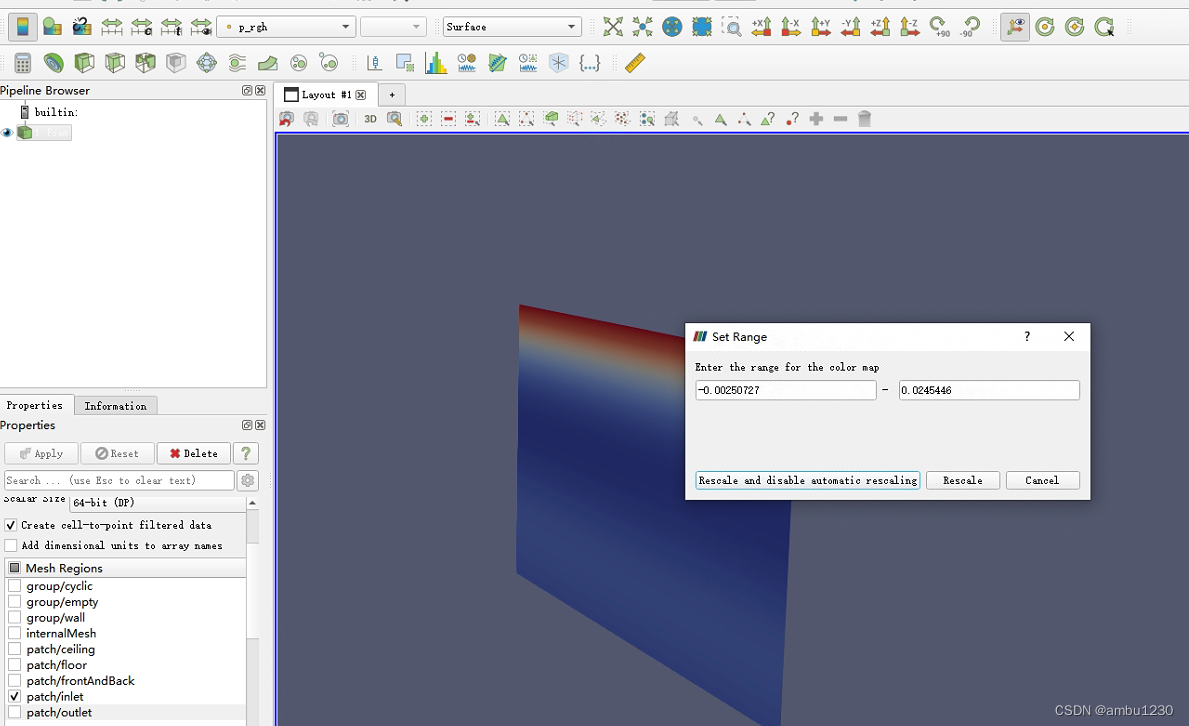Close the Layout #1 tab
Image resolution: width=1189 pixels, height=726 pixels.
point(361,95)
